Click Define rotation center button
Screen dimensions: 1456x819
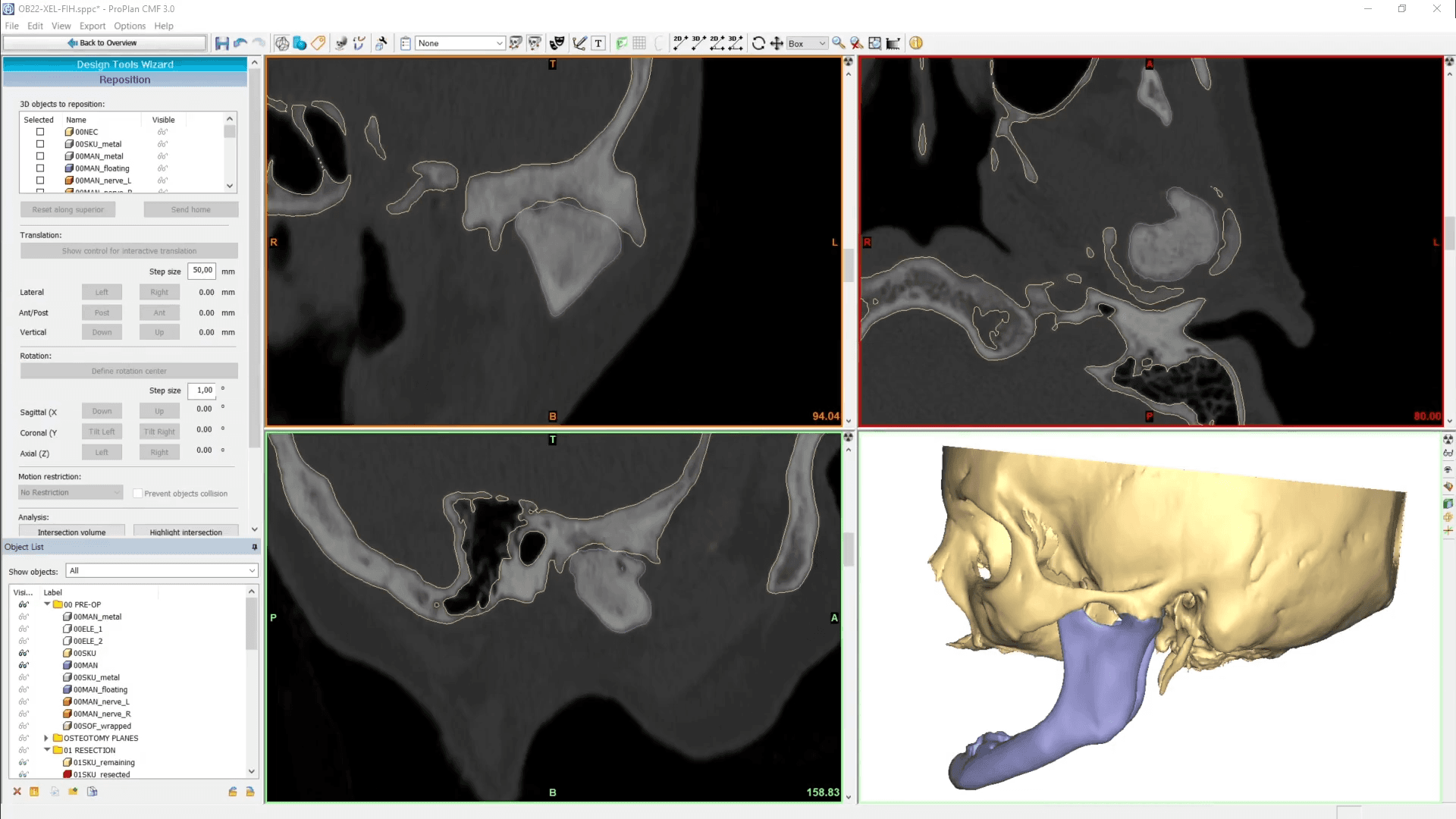pos(129,371)
